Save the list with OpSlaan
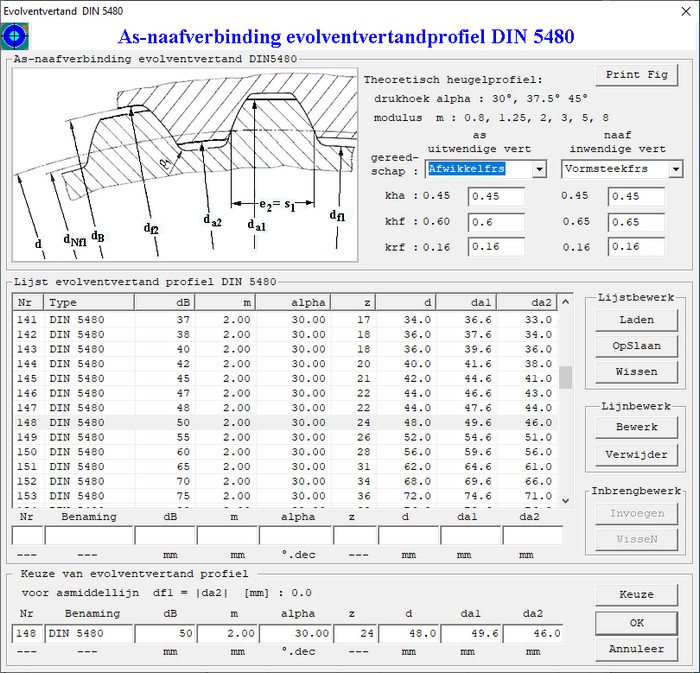This screenshot has height=673, width=700. pyautogui.click(x=637, y=346)
